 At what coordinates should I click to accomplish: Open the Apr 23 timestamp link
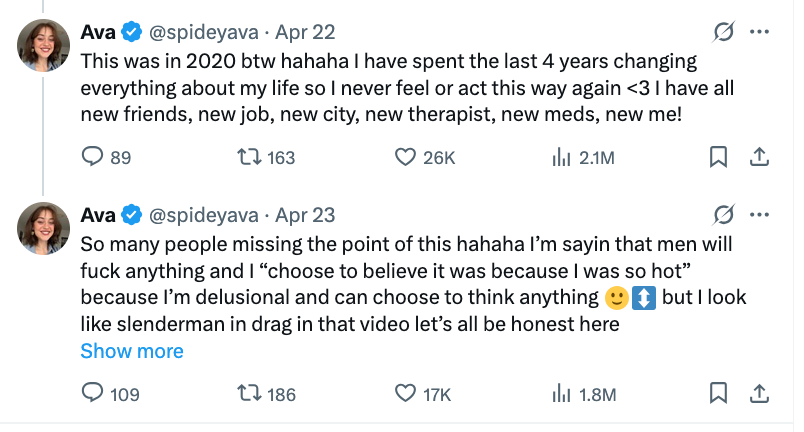(x=305, y=215)
